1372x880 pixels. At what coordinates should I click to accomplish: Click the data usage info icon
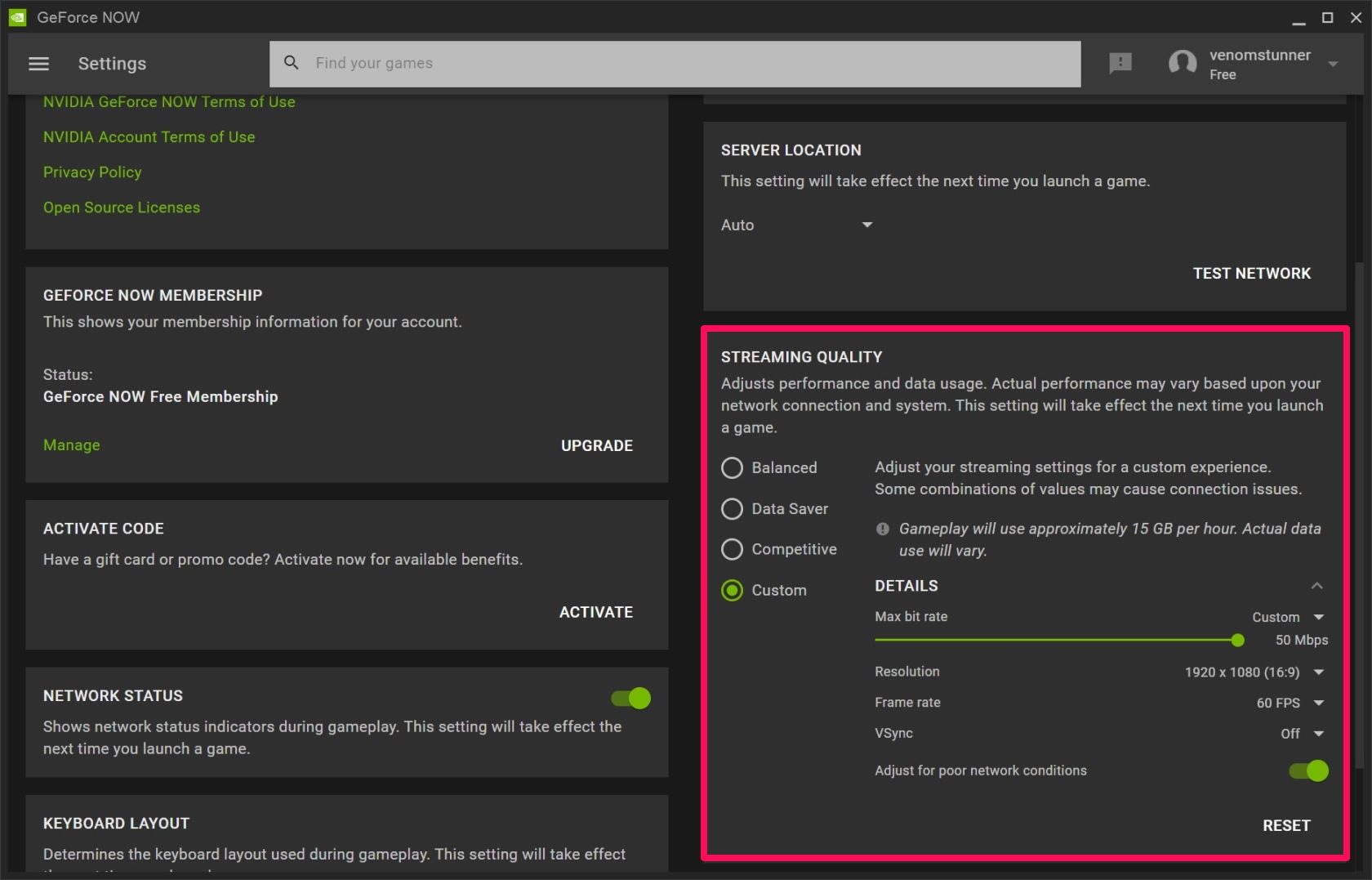click(883, 529)
